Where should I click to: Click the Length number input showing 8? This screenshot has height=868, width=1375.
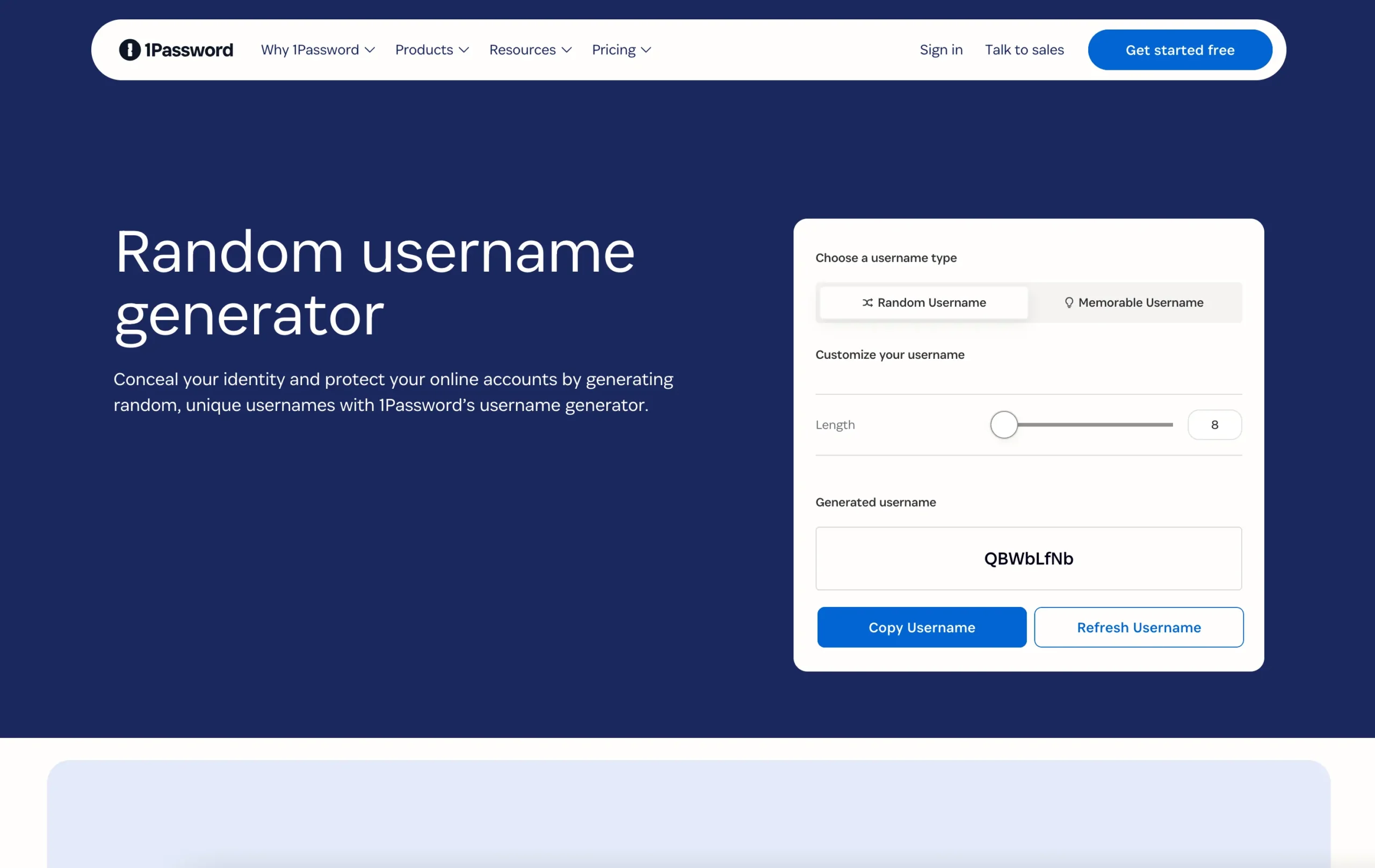[x=1214, y=425]
